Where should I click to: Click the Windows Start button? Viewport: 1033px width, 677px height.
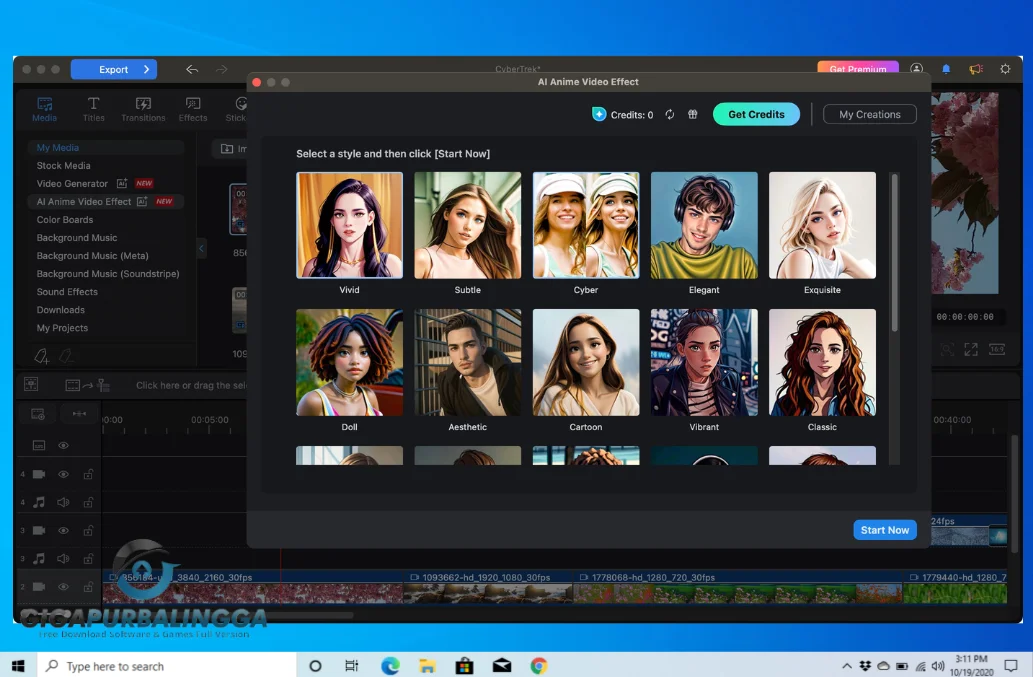[x=18, y=666]
